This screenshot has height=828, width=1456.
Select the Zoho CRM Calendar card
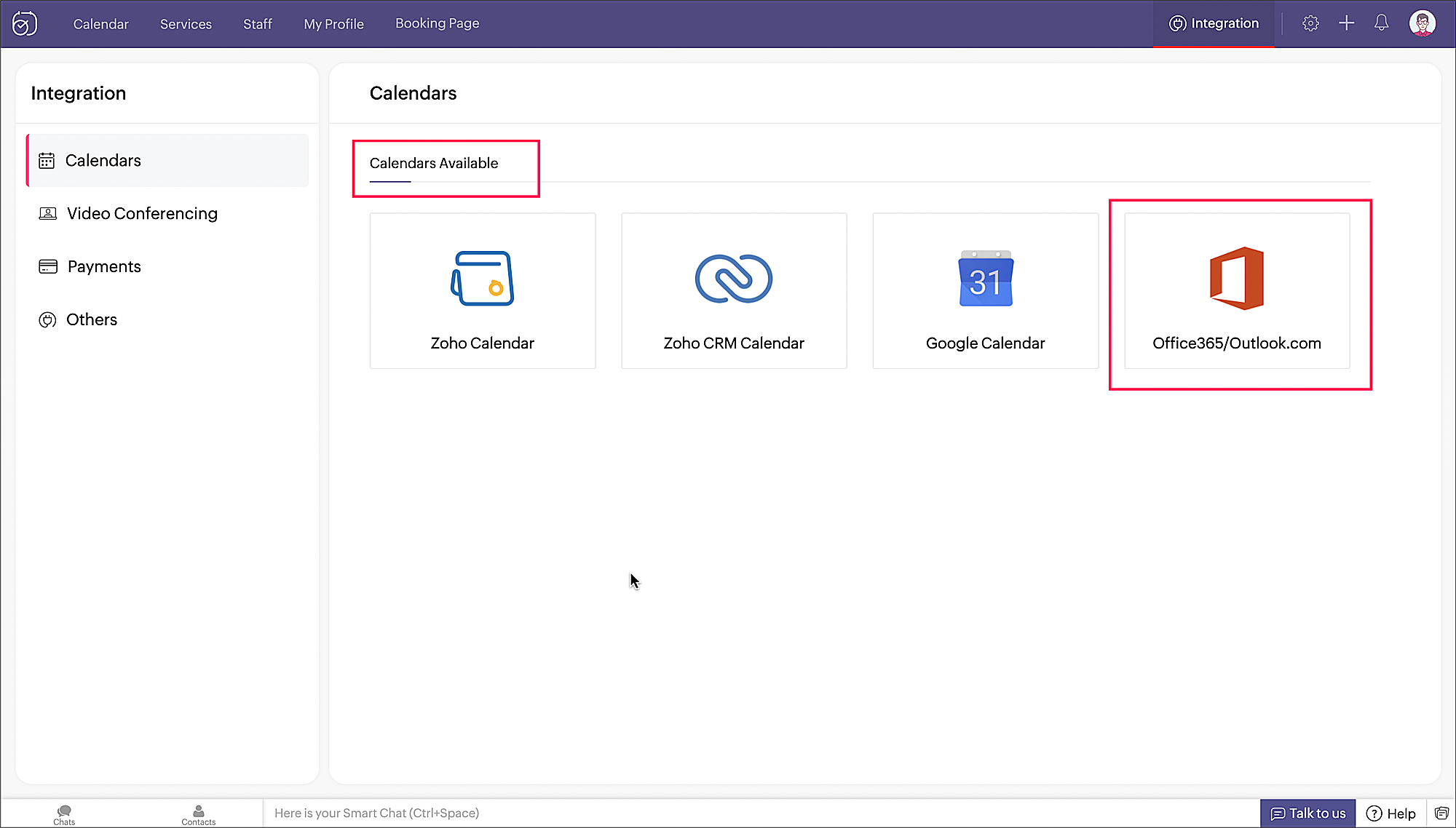pos(734,291)
